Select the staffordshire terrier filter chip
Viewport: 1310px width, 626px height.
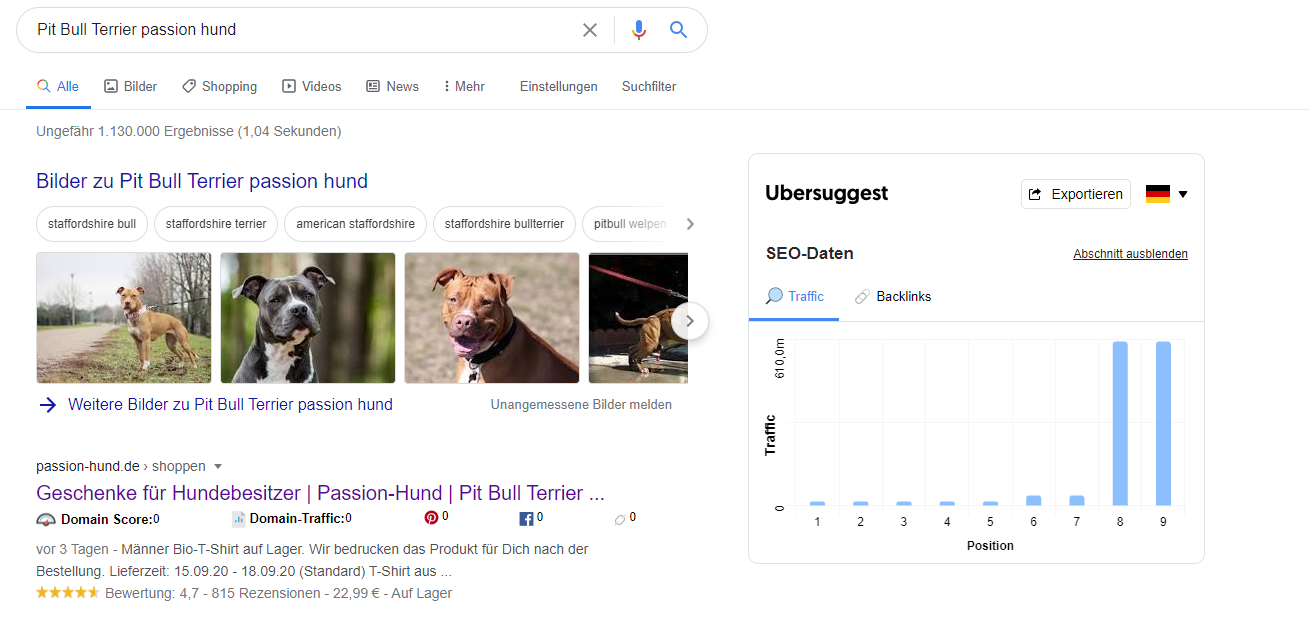click(x=216, y=224)
